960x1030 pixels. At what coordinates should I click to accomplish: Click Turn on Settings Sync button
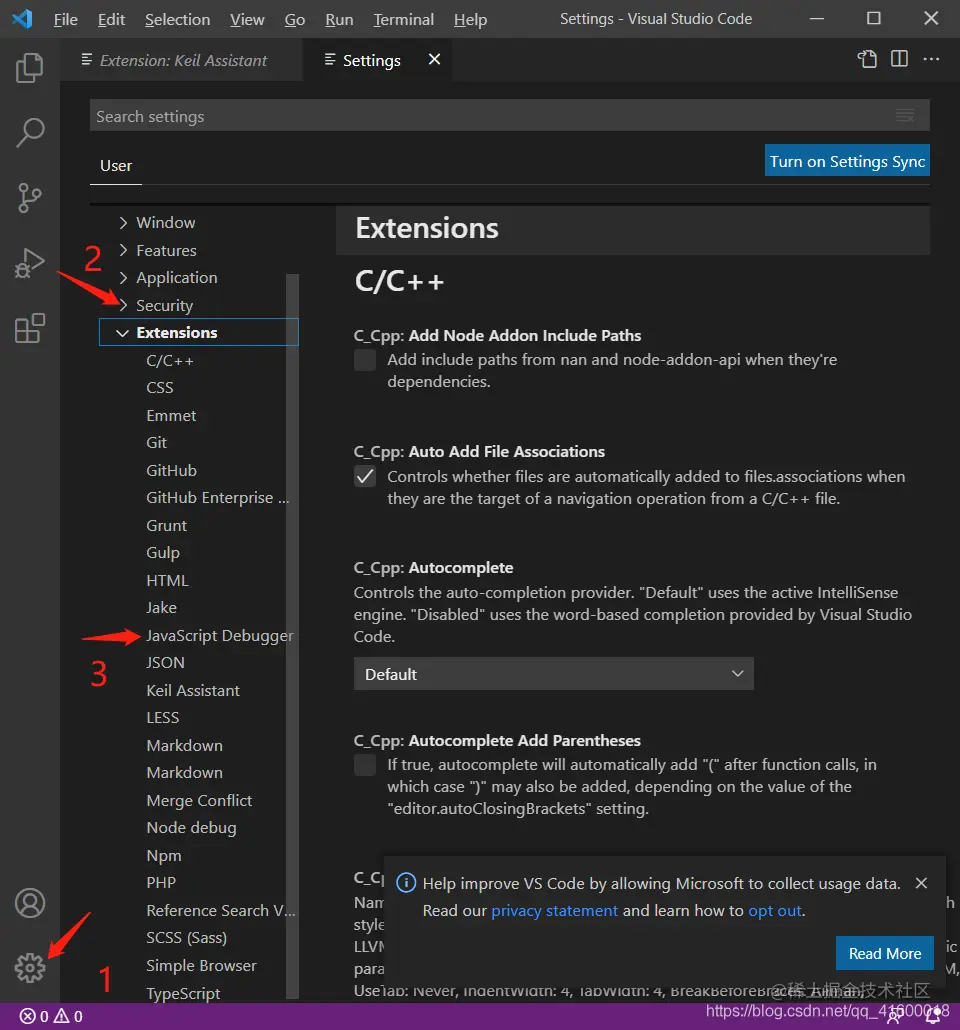click(x=847, y=161)
